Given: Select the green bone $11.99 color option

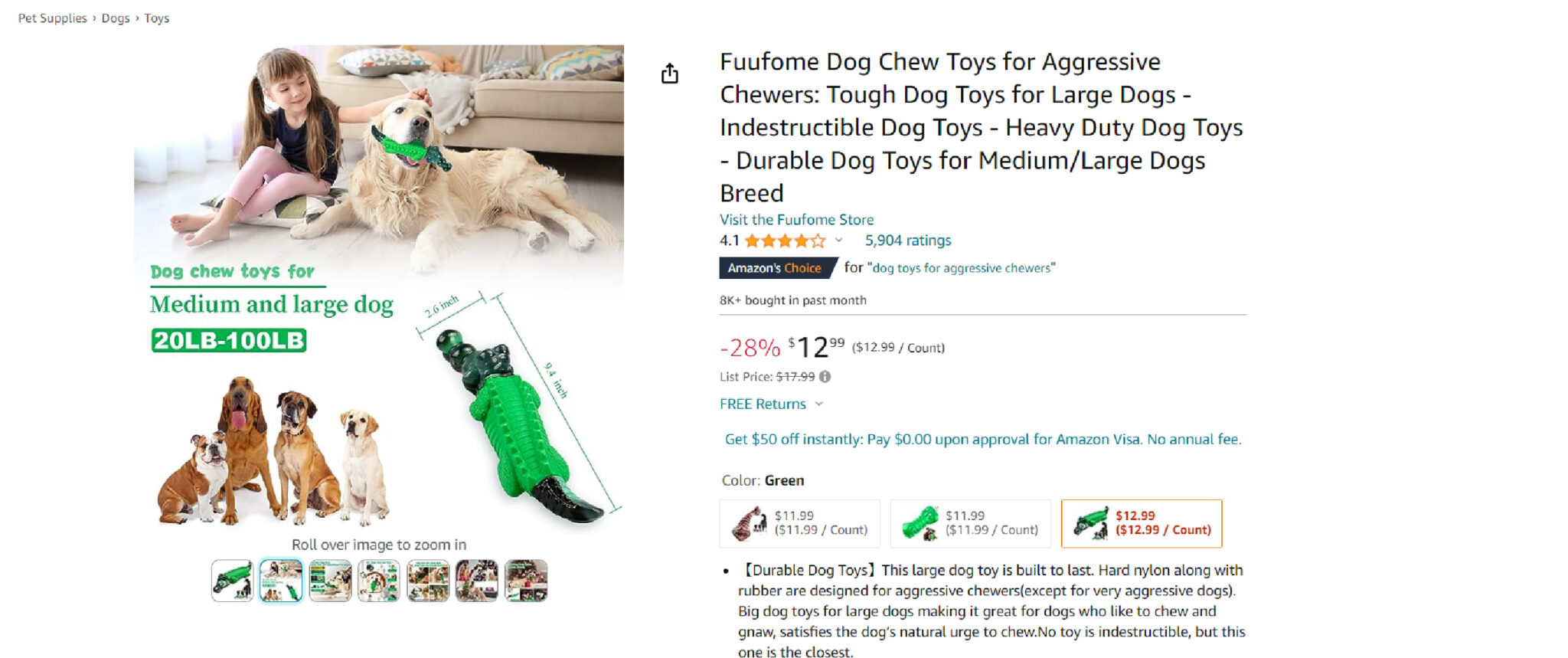Looking at the screenshot, I should point(971,523).
